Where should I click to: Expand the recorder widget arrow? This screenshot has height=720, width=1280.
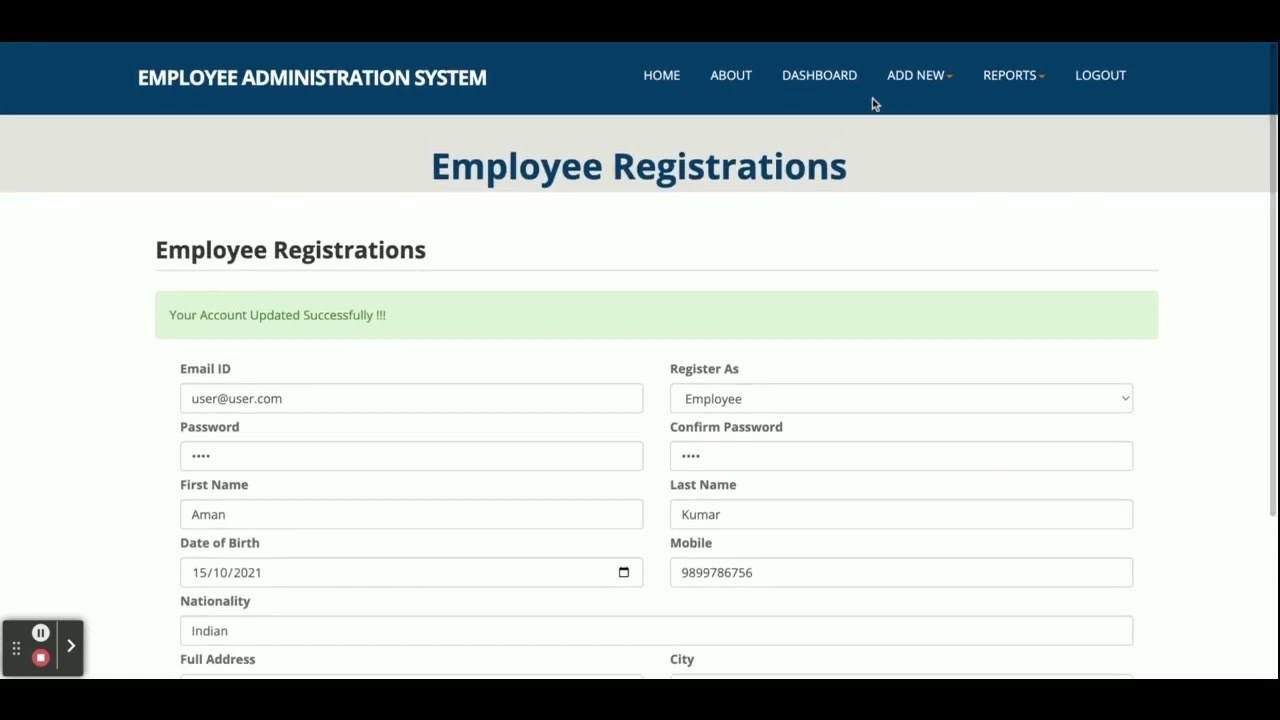point(71,646)
